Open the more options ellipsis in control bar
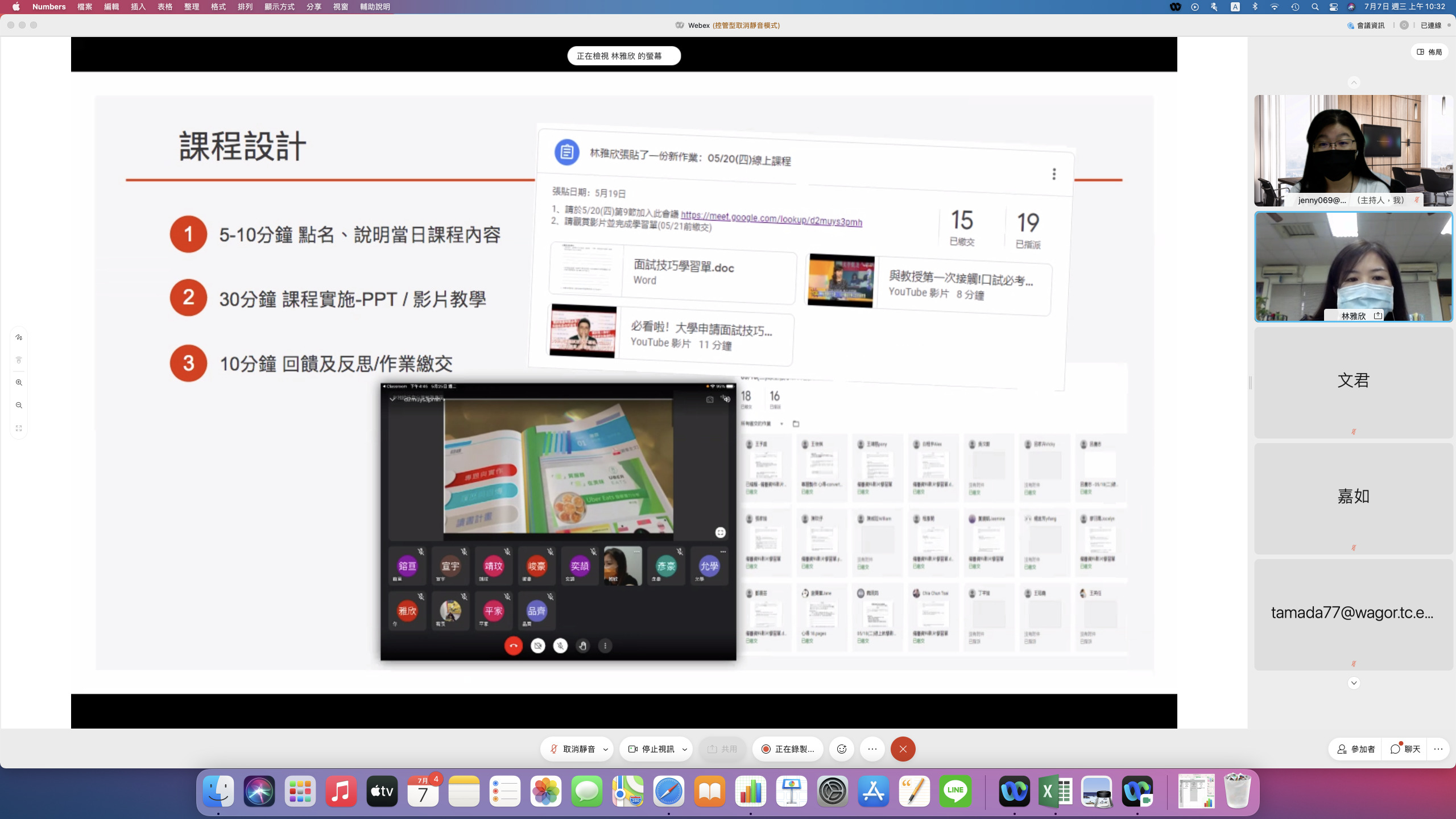The height and width of the screenshot is (819, 1456). click(x=872, y=749)
